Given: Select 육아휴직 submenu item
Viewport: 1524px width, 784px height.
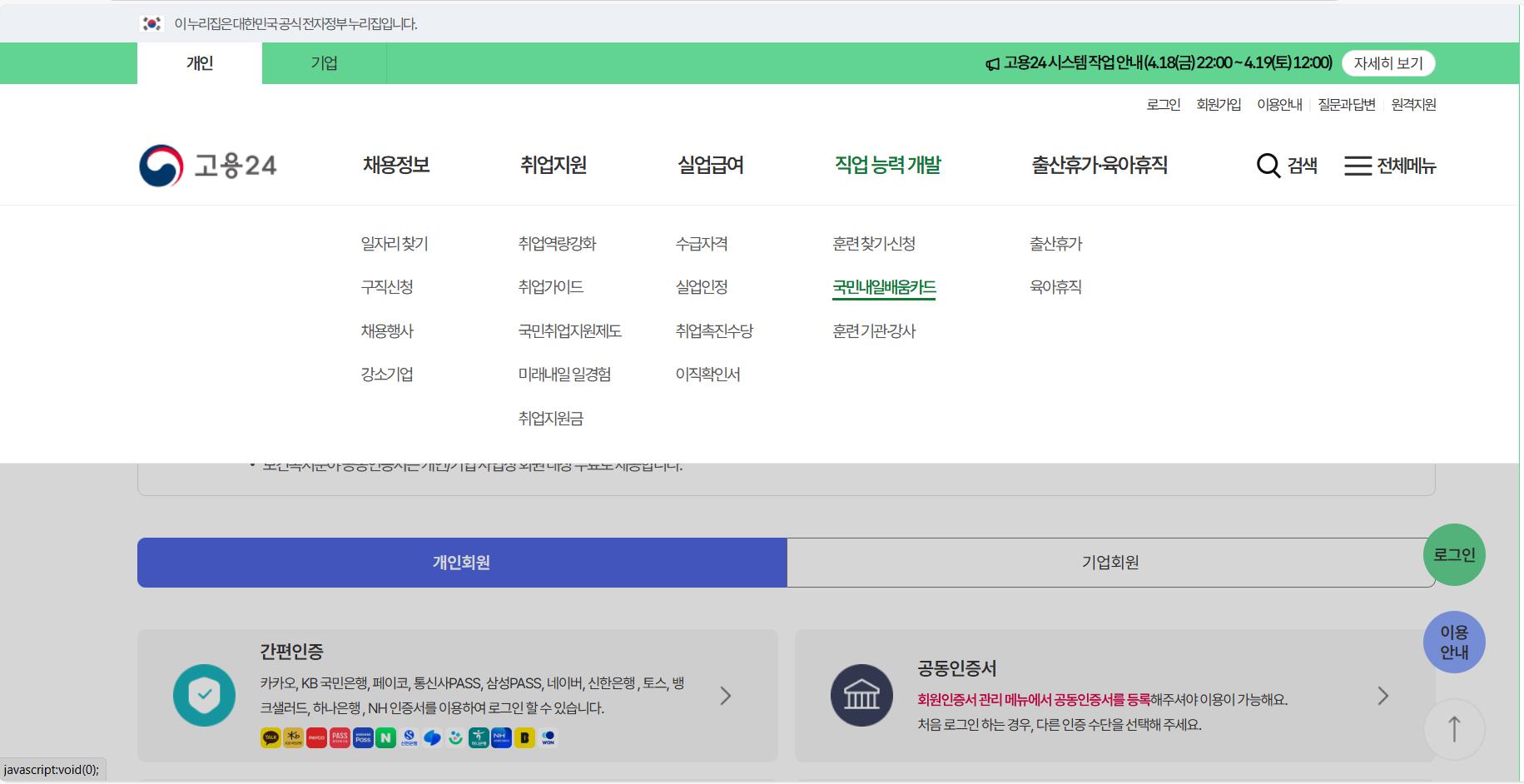Looking at the screenshot, I should tap(1055, 287).
